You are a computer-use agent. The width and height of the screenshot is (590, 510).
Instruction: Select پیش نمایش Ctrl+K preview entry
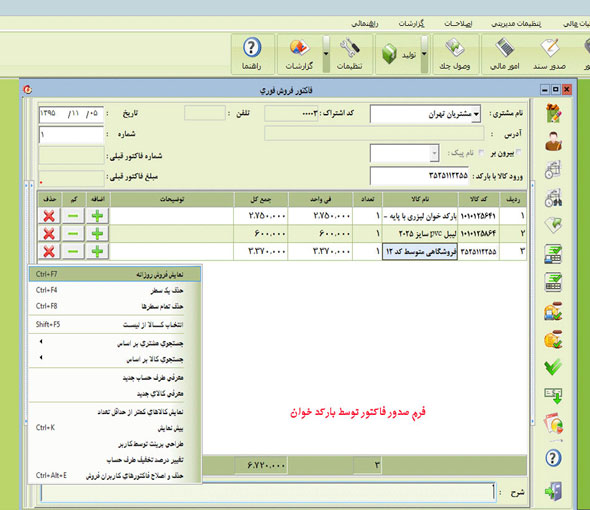pyautogui.click(x=115, y=428)
